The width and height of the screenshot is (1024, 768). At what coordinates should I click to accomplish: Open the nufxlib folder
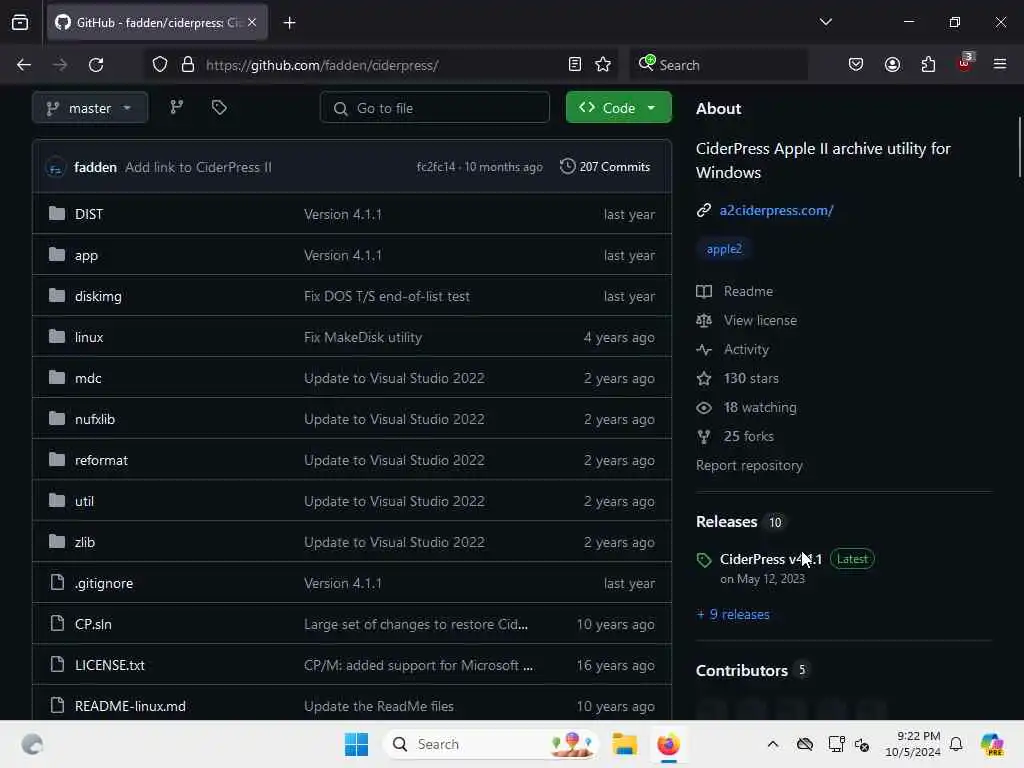(95, 419)
